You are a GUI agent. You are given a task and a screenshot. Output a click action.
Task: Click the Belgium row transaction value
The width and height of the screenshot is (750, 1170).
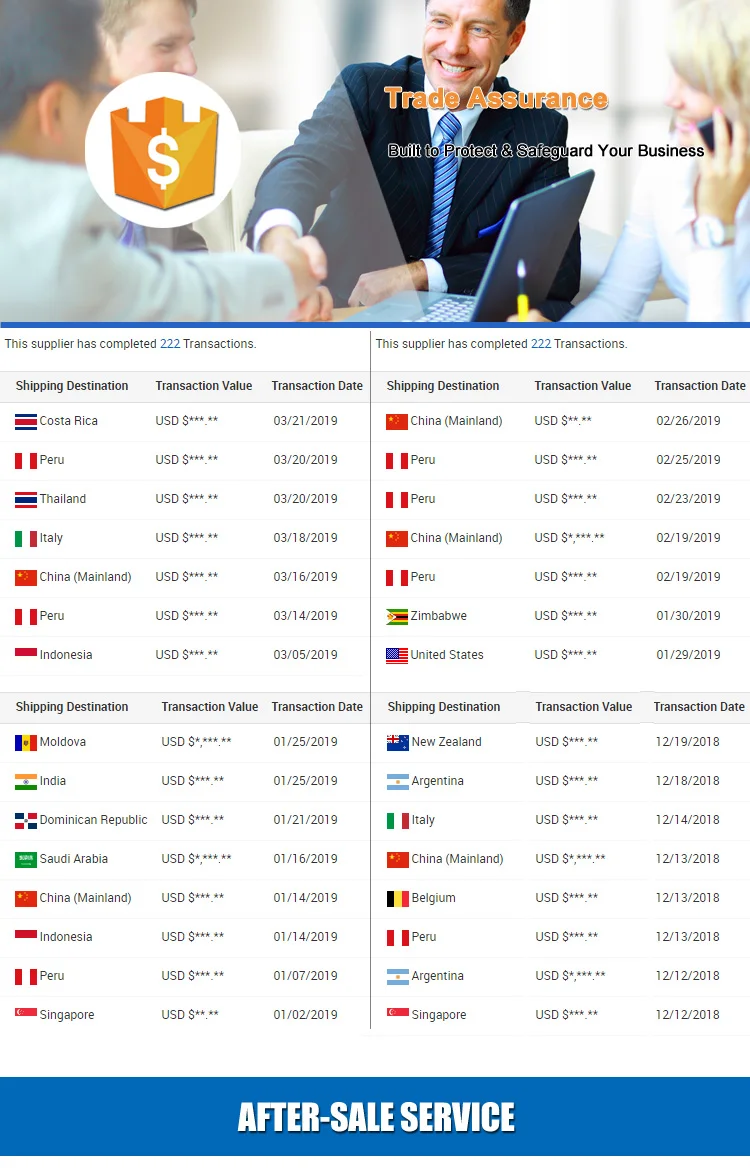[x=566, y=898]
